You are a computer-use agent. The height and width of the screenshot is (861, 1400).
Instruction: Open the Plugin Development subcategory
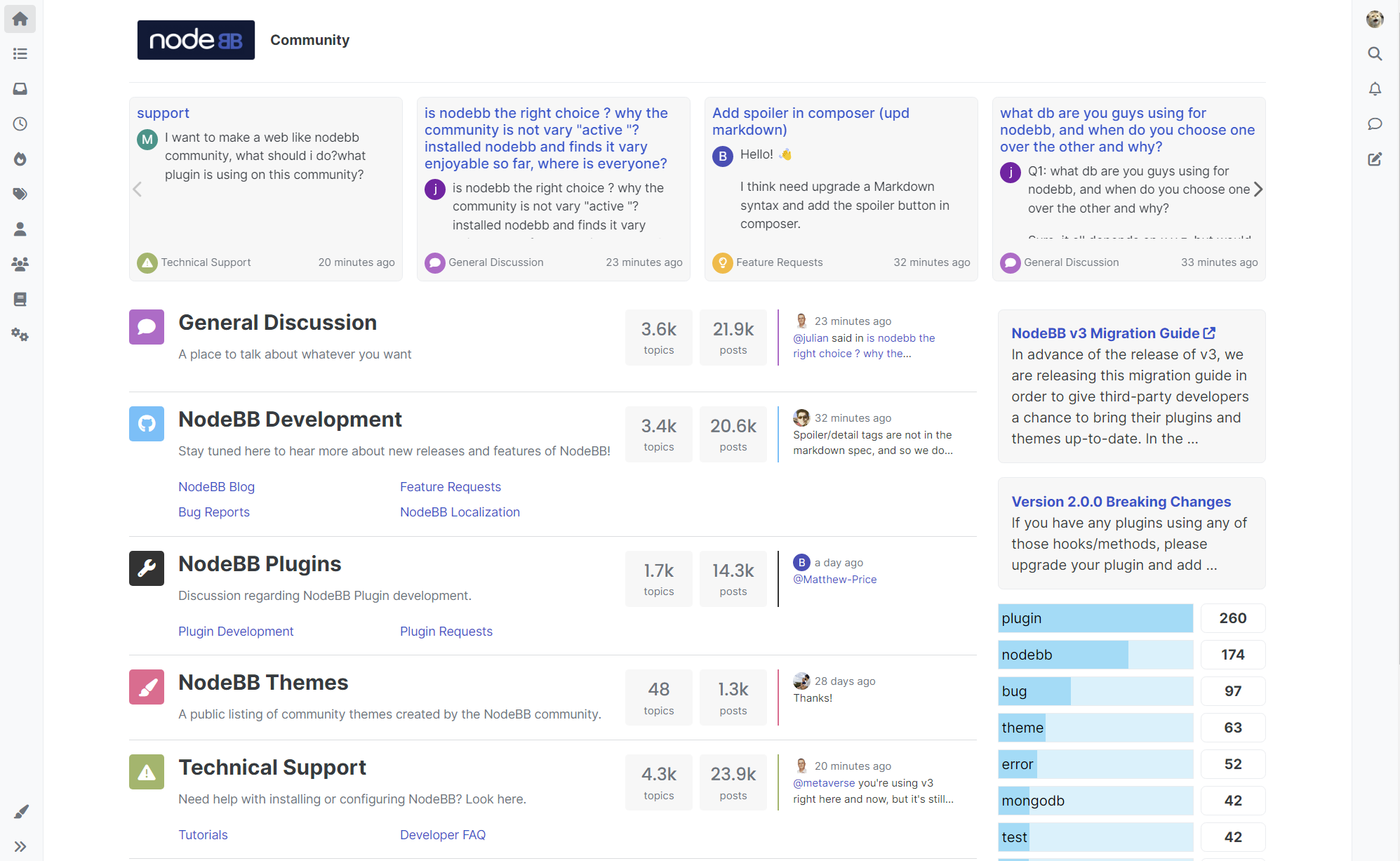tap(236, 632)
